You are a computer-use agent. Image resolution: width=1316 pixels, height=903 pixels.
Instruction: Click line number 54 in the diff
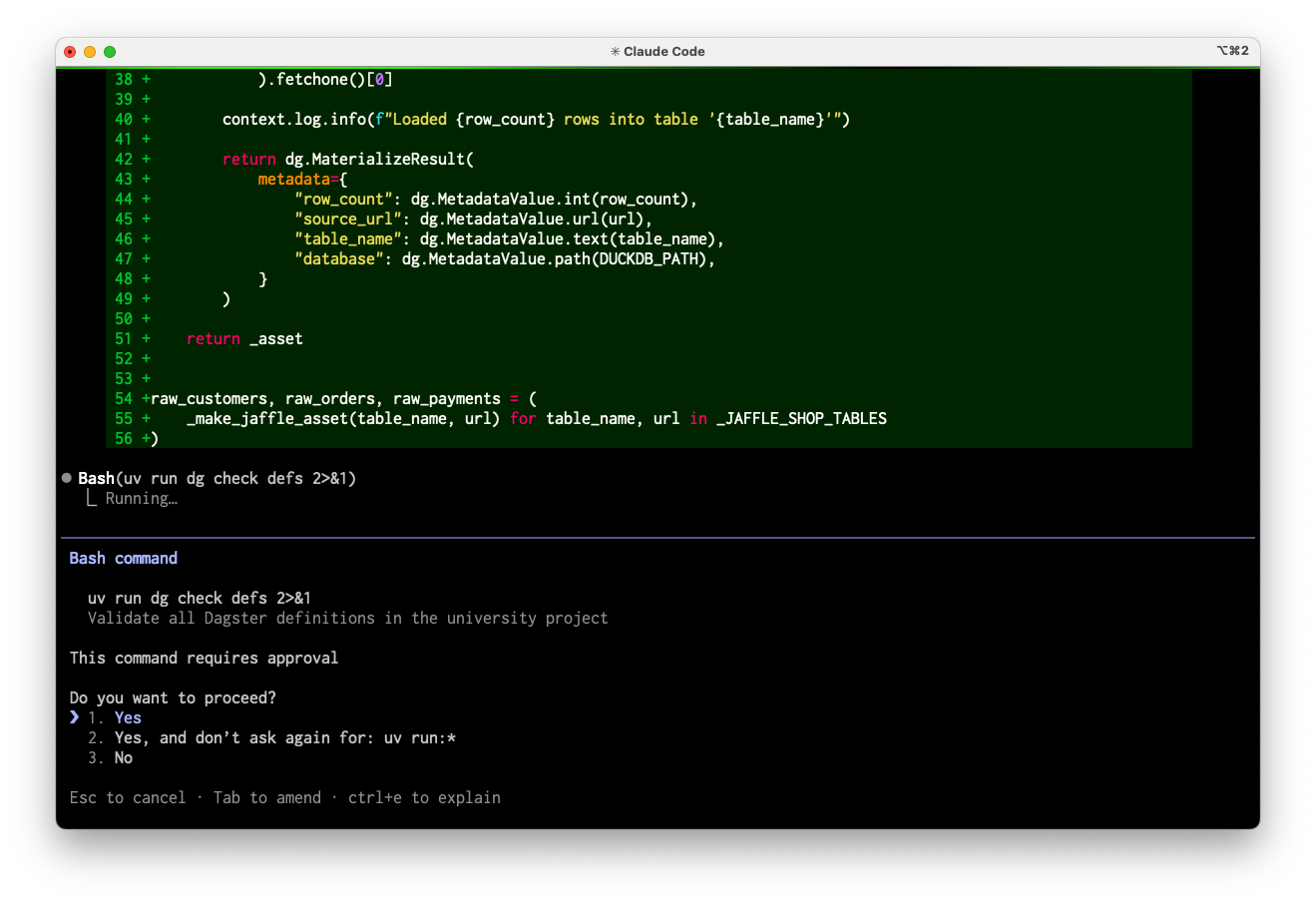coord(124,398)
